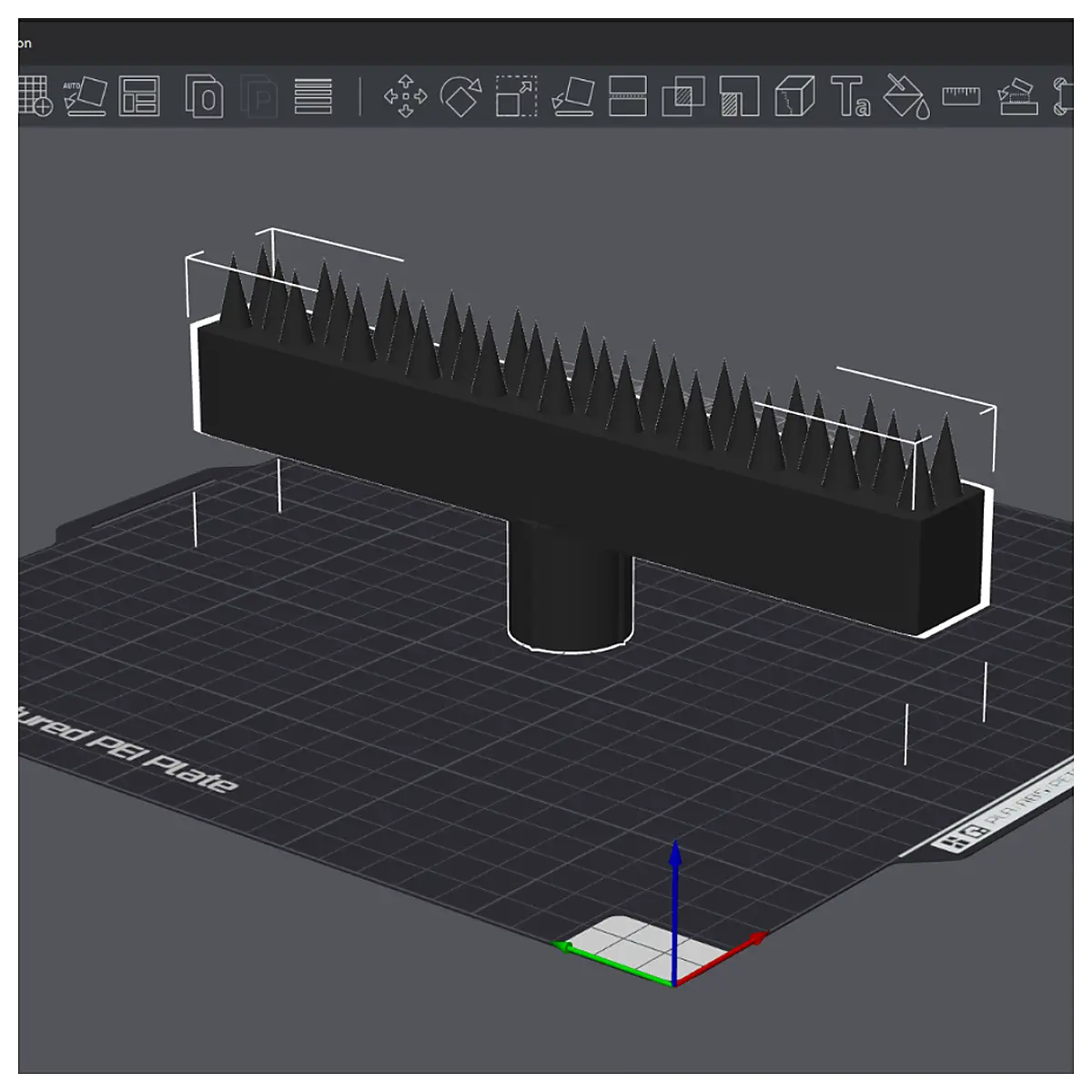Activate the Move tool
This screenshot has width=1092, height=1092.
(406, 96)
